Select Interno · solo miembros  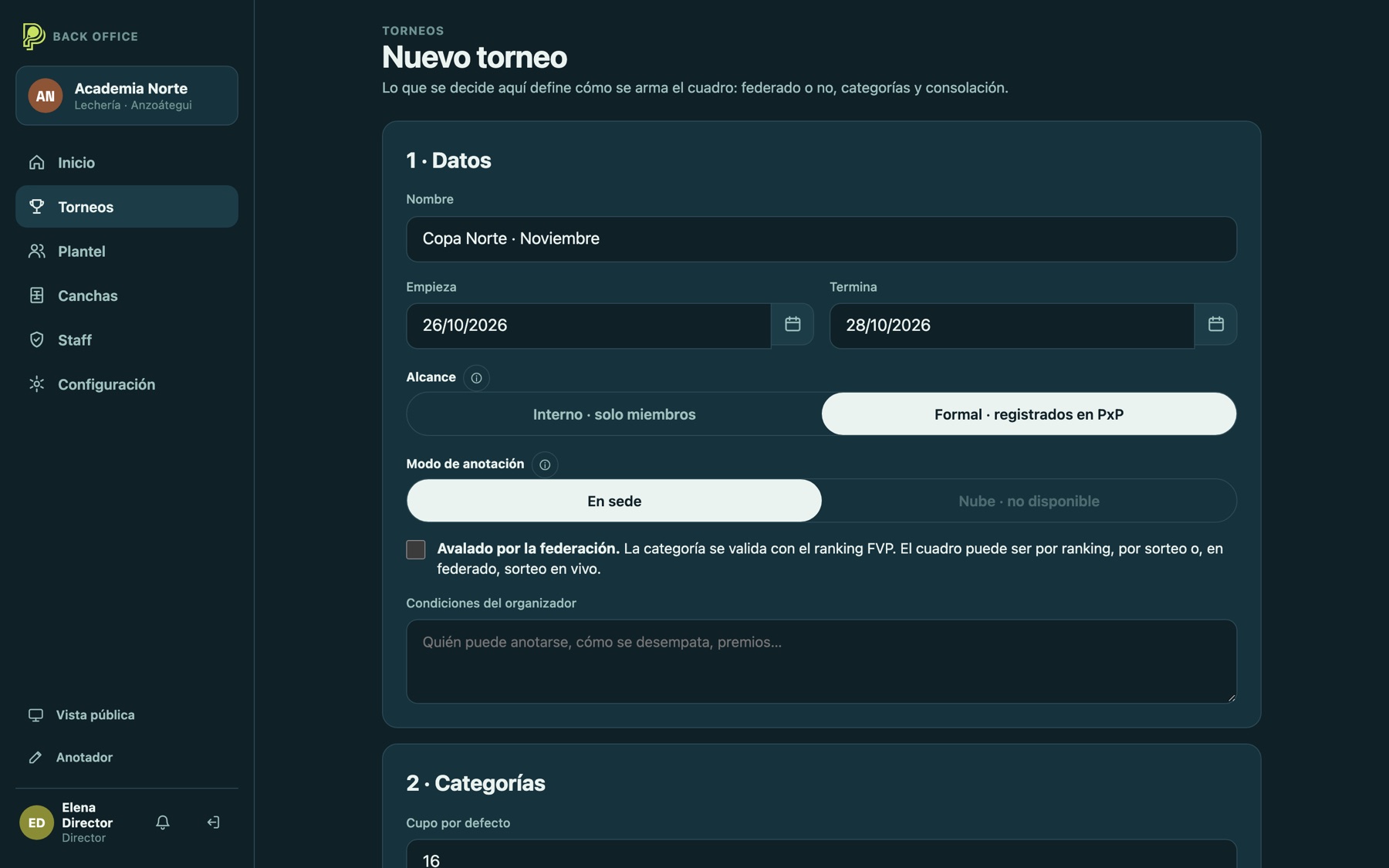coord(614,414)
